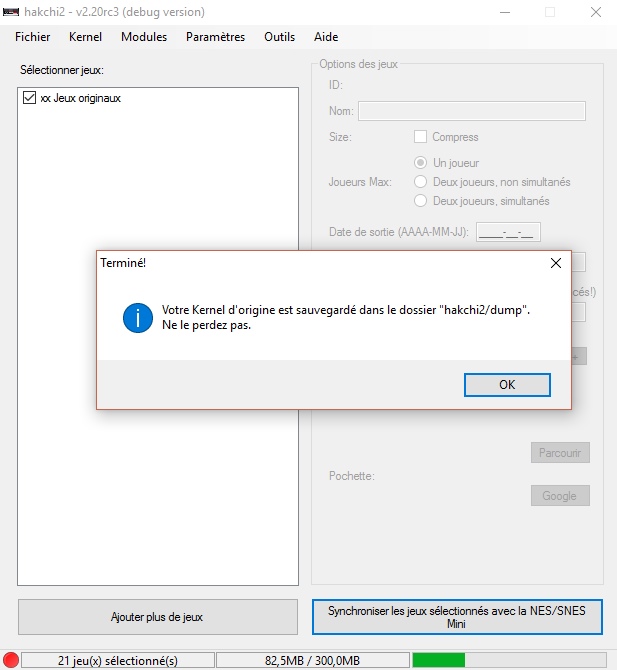Click the red connection status indicator
The height and width of the screenshot is (670, 617).
[x=11, y=660]
